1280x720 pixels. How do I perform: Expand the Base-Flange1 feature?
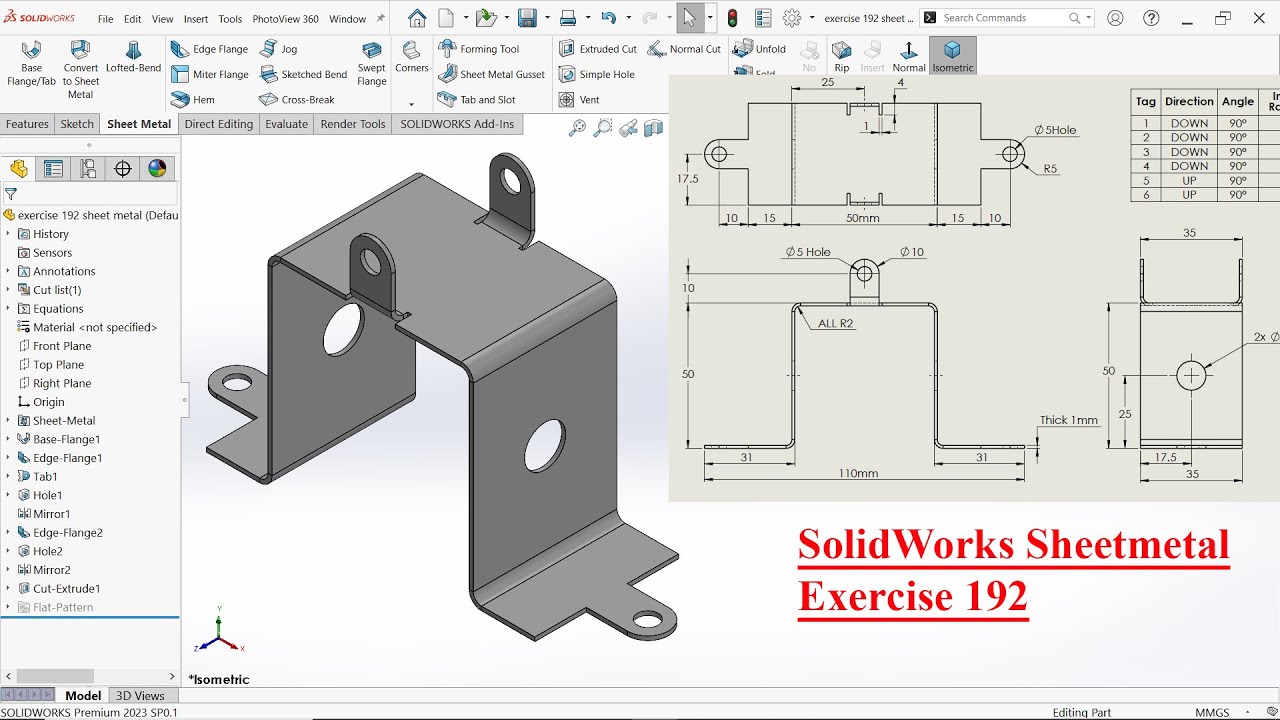pyautogui.click(x=8, y=439)
